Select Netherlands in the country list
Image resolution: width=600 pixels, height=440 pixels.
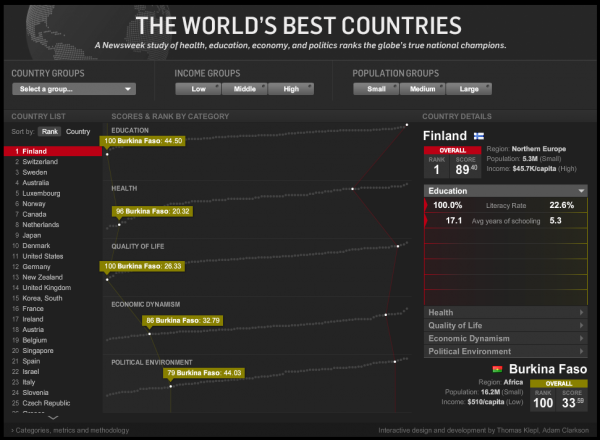pyautogui.click(x=53, y=225)
